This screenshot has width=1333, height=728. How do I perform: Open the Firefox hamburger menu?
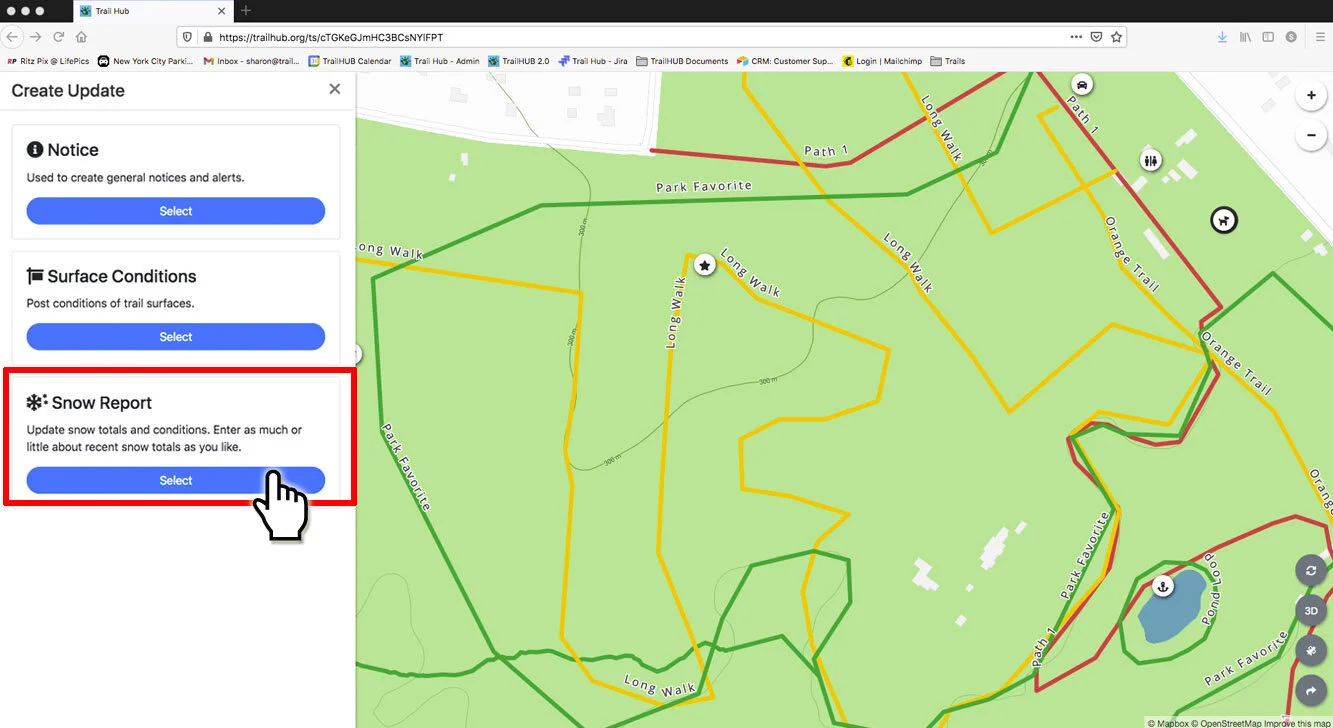pos(1320,37)
